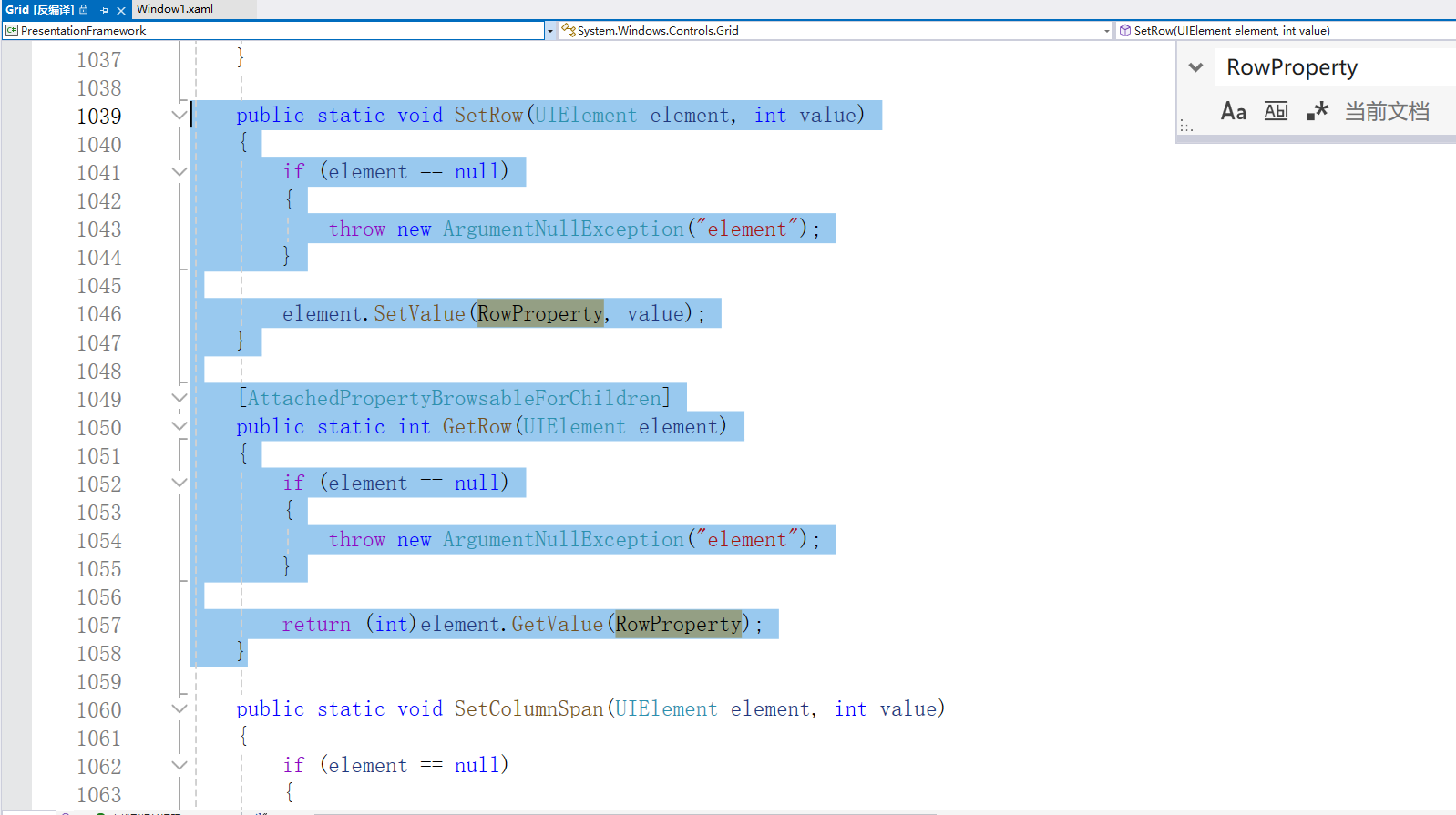Screen dimensions: 1456x815
Task: Collapse the GetRow method at line 1050
Action: point(179,426)
